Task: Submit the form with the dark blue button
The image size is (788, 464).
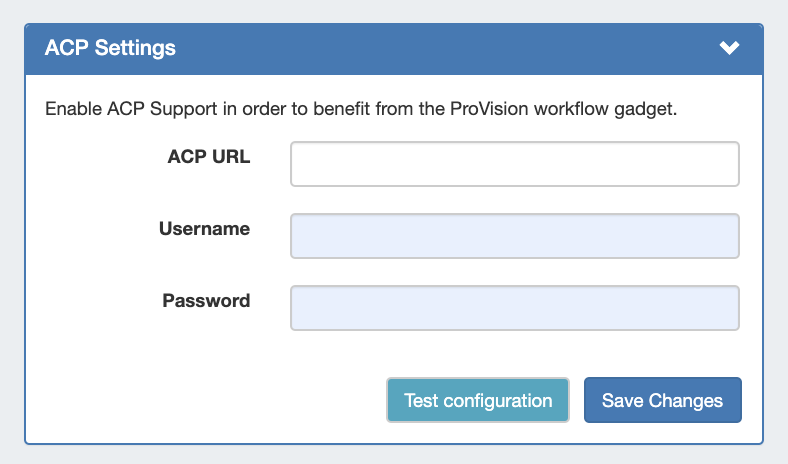Action: pyautogui.click(x=662, y=400)
